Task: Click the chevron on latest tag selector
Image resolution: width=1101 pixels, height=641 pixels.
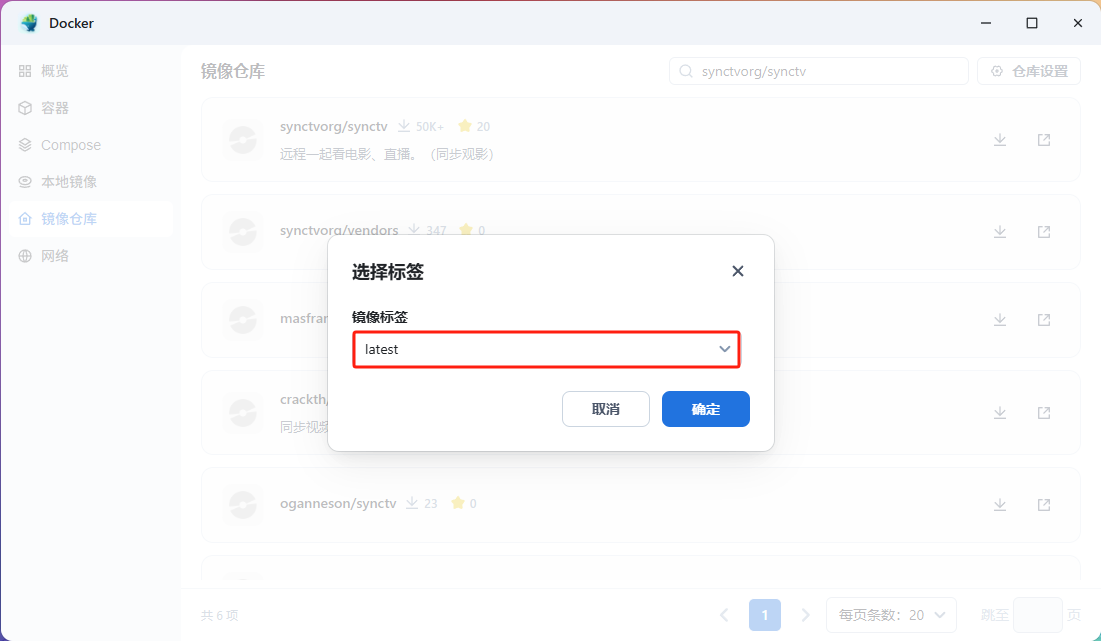Action: click(725, 349)
